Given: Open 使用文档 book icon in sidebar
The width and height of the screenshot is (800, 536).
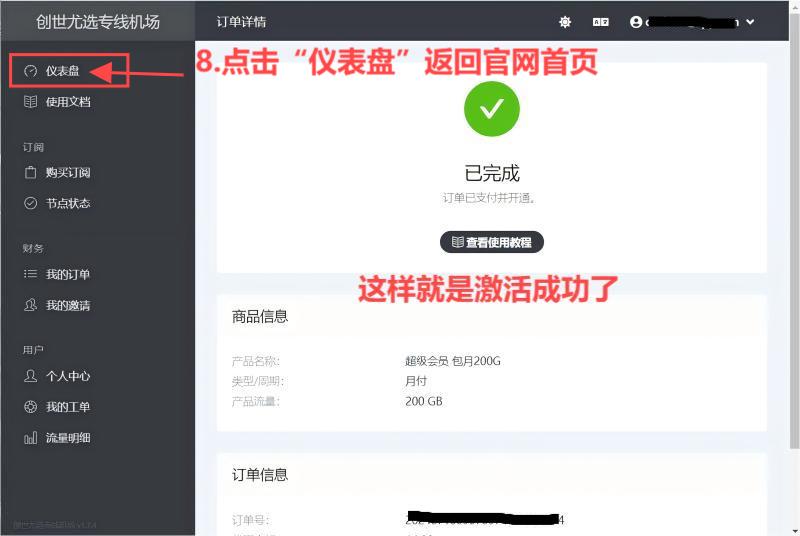Looking at the screenshot, I should coord(31,101).
